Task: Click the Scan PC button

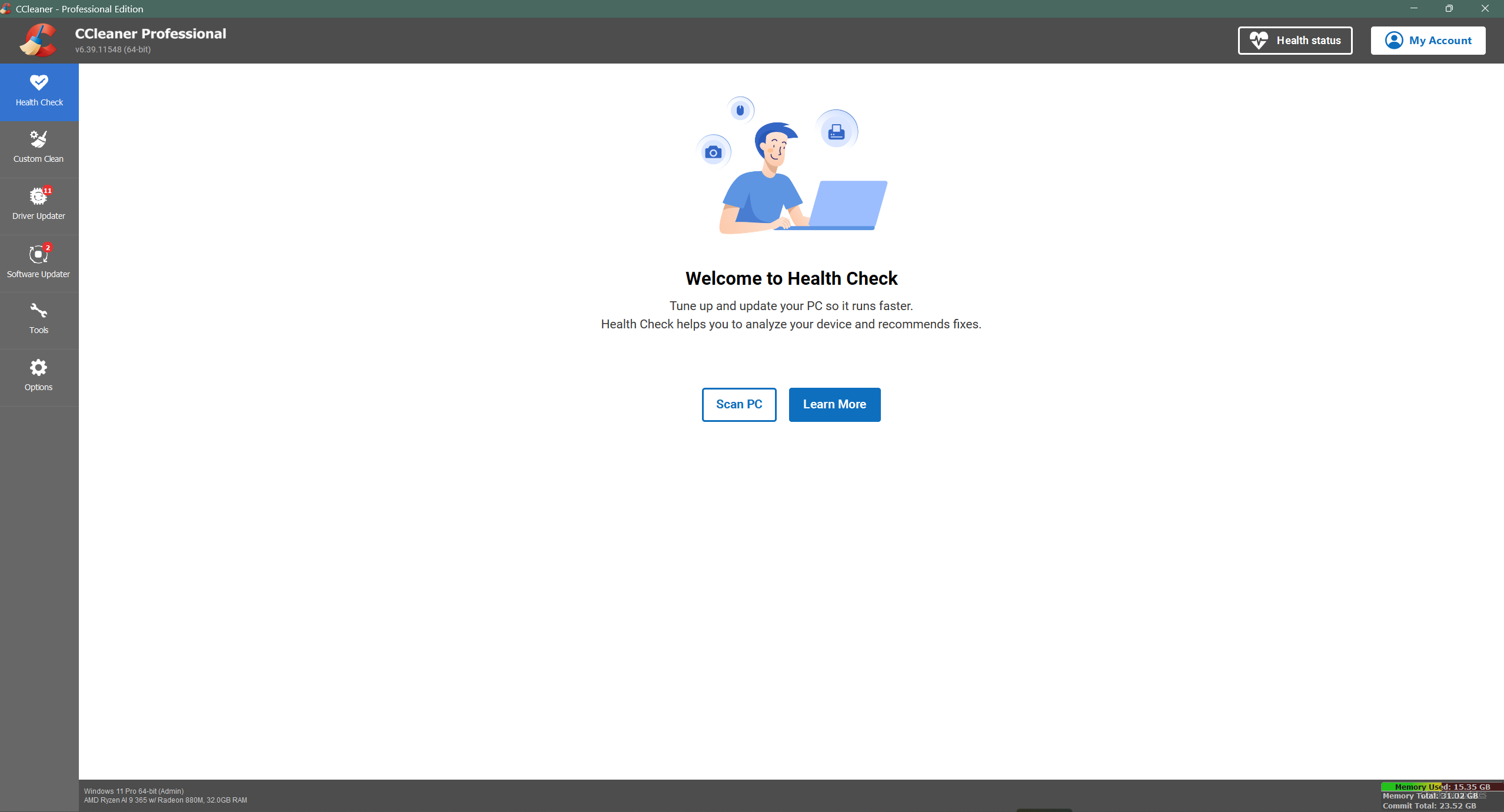Action: [x=738, y=404]
